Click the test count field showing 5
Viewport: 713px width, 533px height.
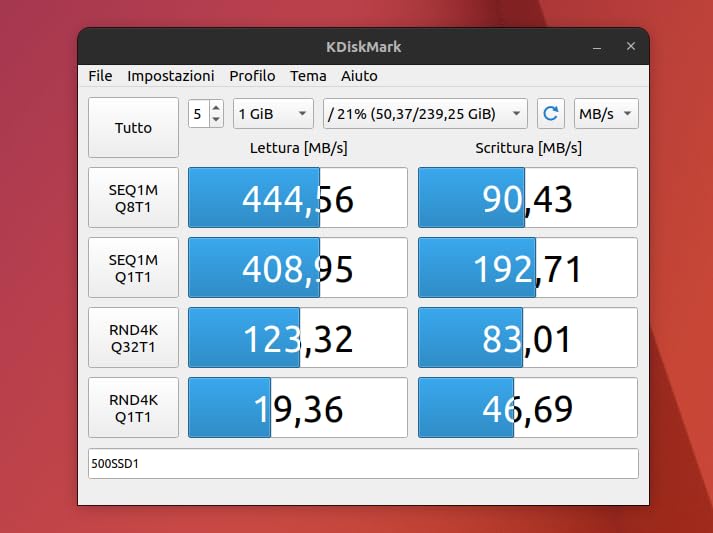(199, 114)
